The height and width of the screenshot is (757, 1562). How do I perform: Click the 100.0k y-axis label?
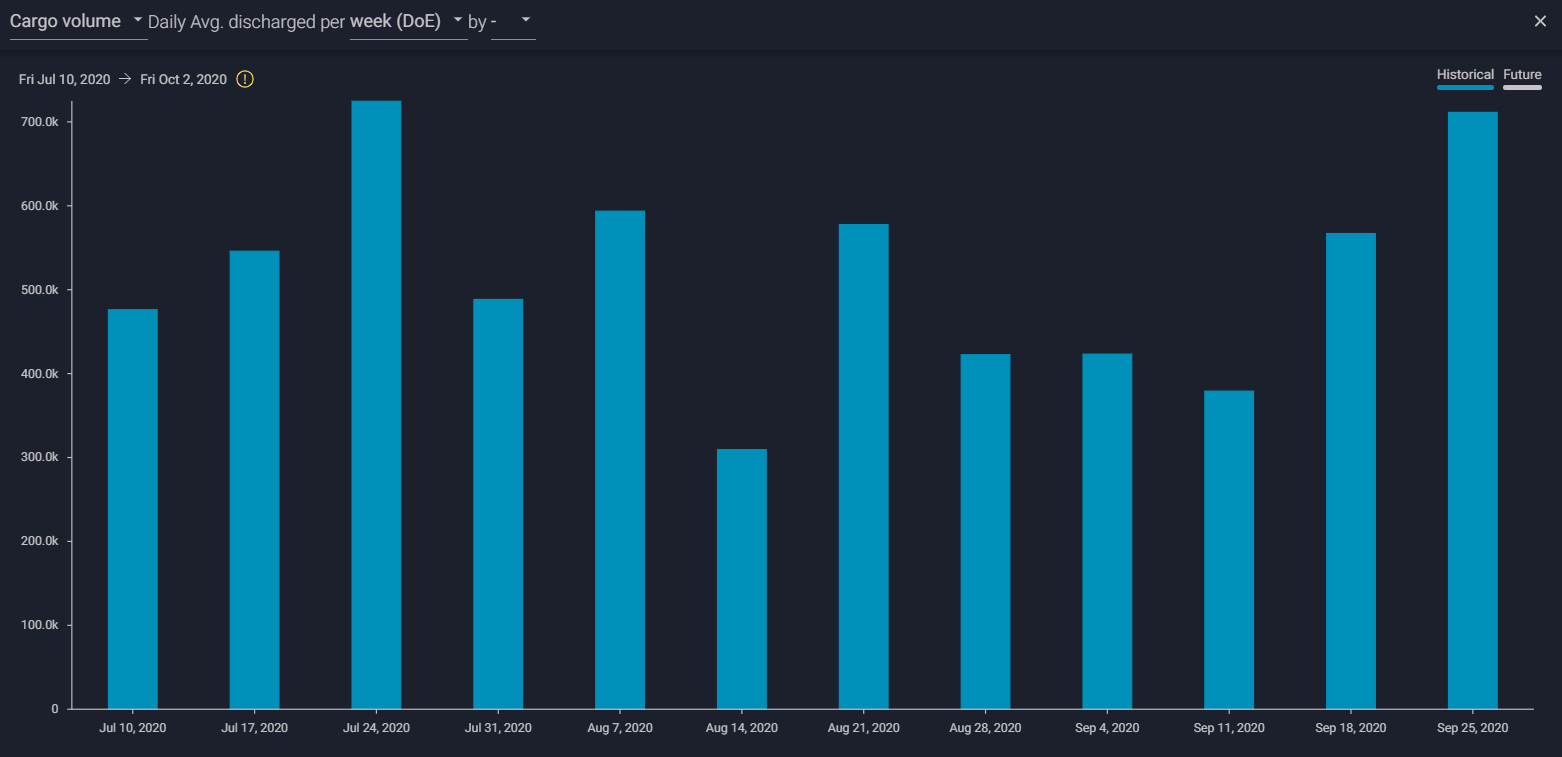click(x=40, y=625)
